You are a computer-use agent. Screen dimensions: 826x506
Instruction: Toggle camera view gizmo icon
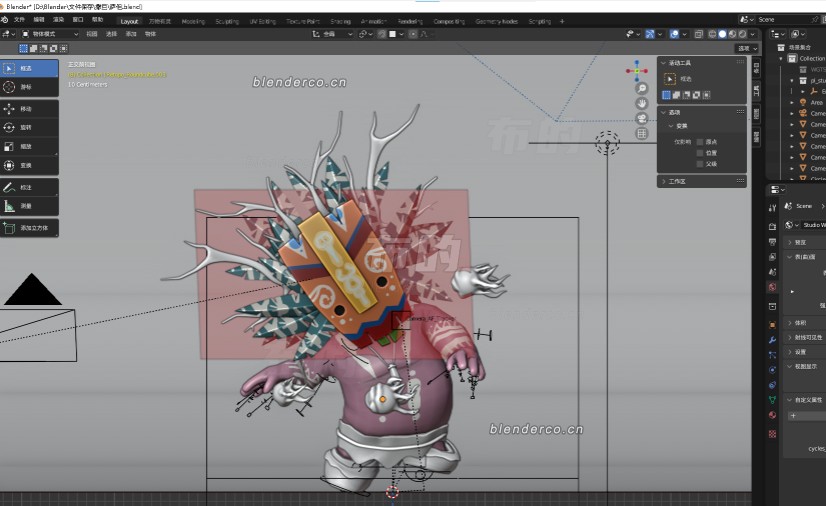click(x=642, y=118)
